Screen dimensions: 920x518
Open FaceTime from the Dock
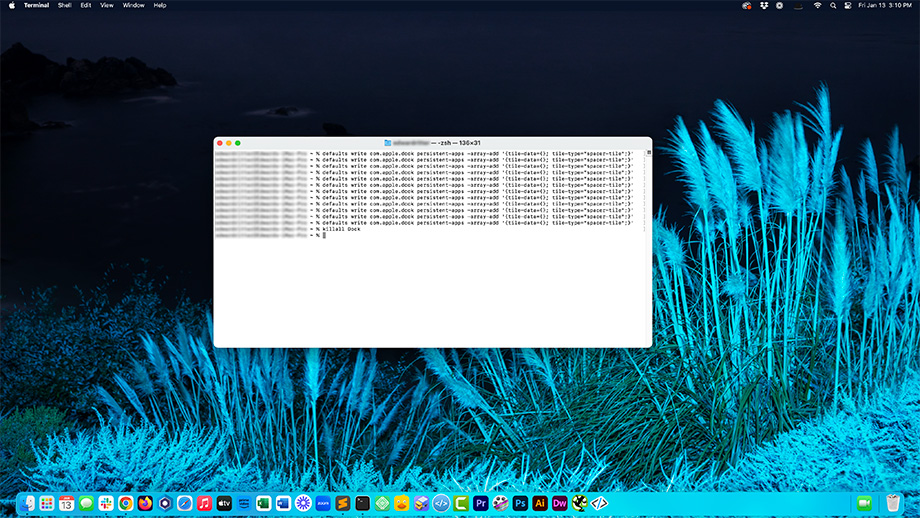coord(864,503)
